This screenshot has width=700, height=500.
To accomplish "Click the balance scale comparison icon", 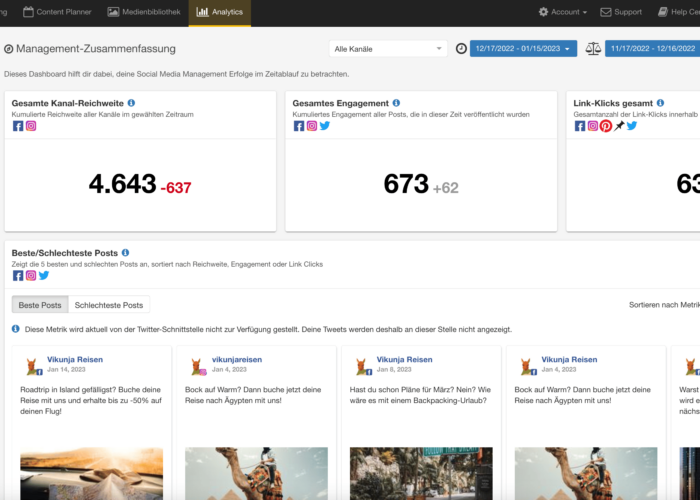I will (x=593, y=49).
